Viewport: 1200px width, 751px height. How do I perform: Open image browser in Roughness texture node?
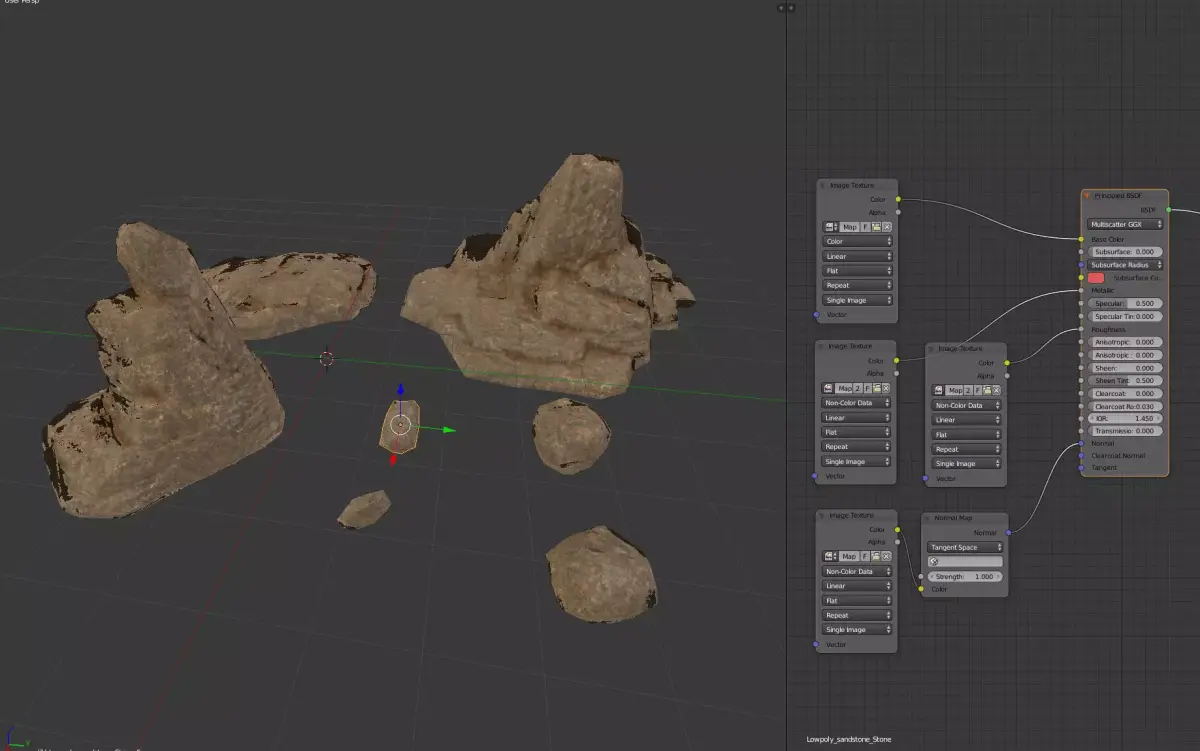[940, 390]
